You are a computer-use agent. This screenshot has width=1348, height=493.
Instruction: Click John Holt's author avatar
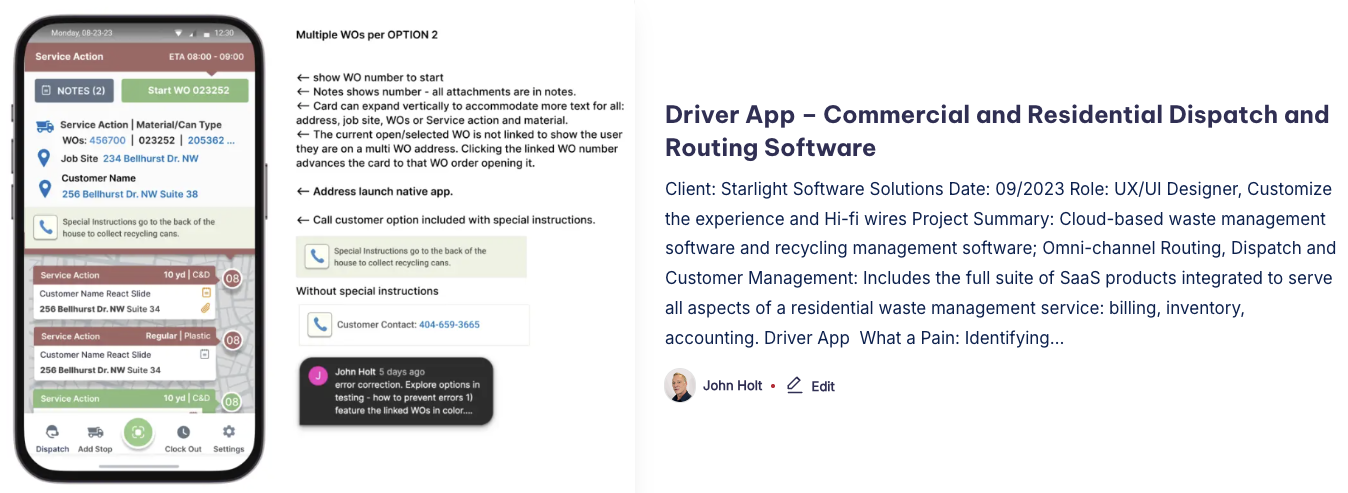(x=679, y=385)
